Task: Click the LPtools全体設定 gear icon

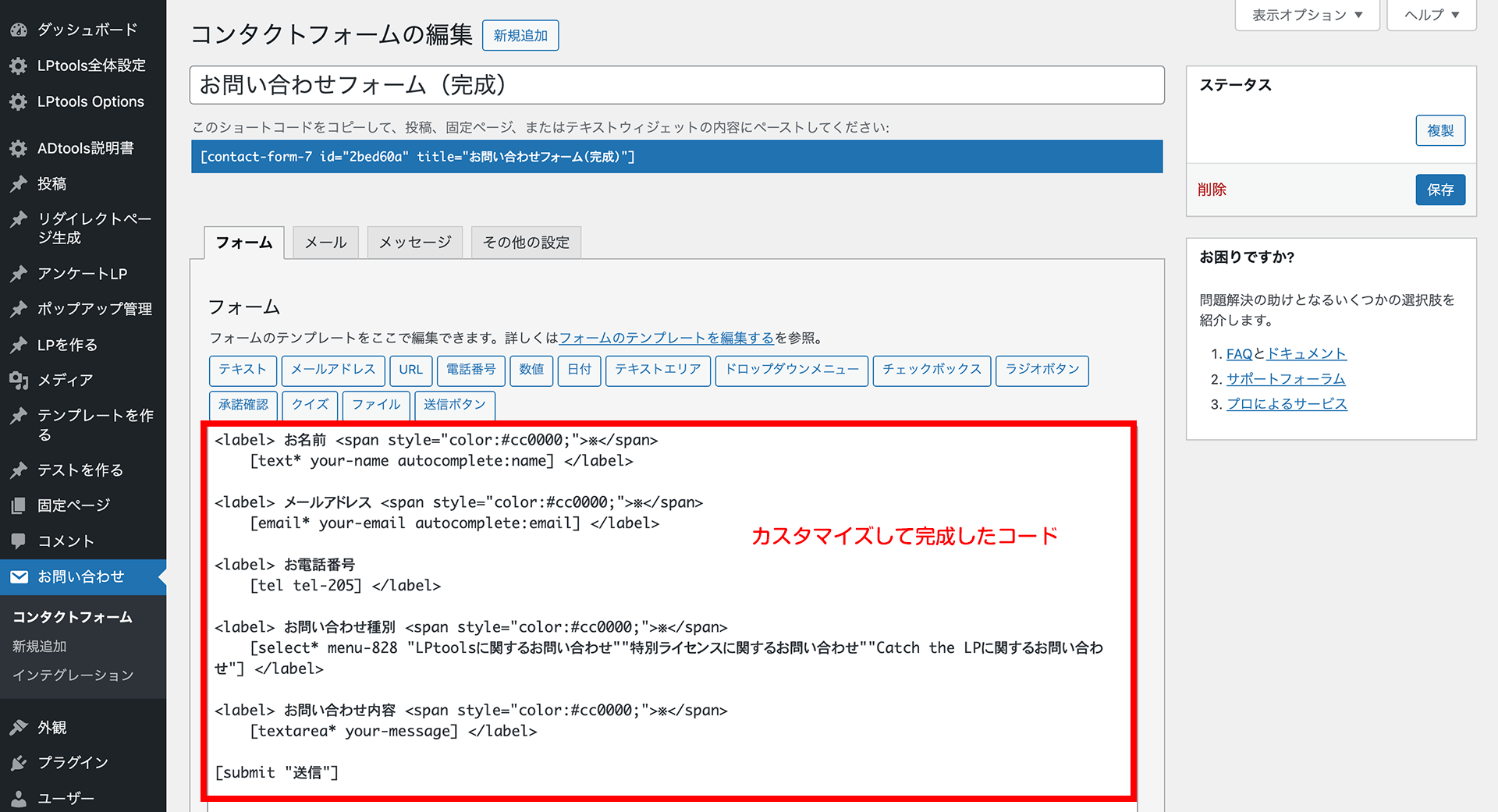Action: tap(19, 66)
